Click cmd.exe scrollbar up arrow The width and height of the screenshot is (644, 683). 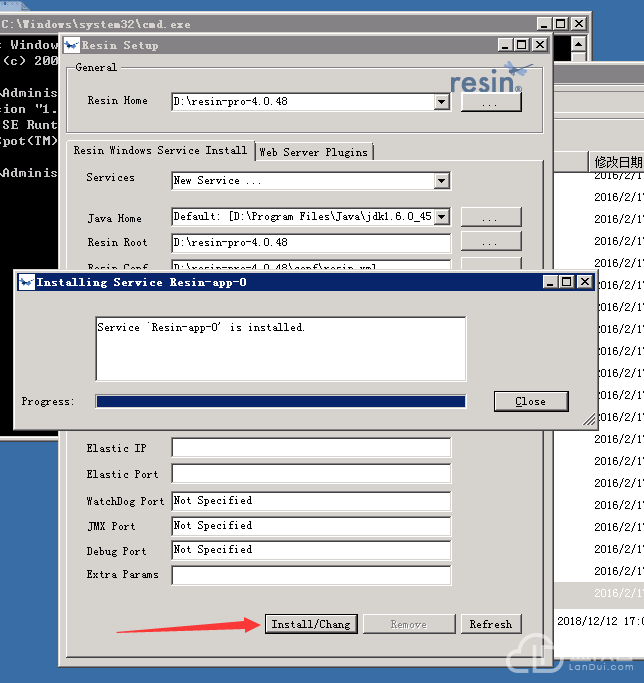[x=578, y=44]
